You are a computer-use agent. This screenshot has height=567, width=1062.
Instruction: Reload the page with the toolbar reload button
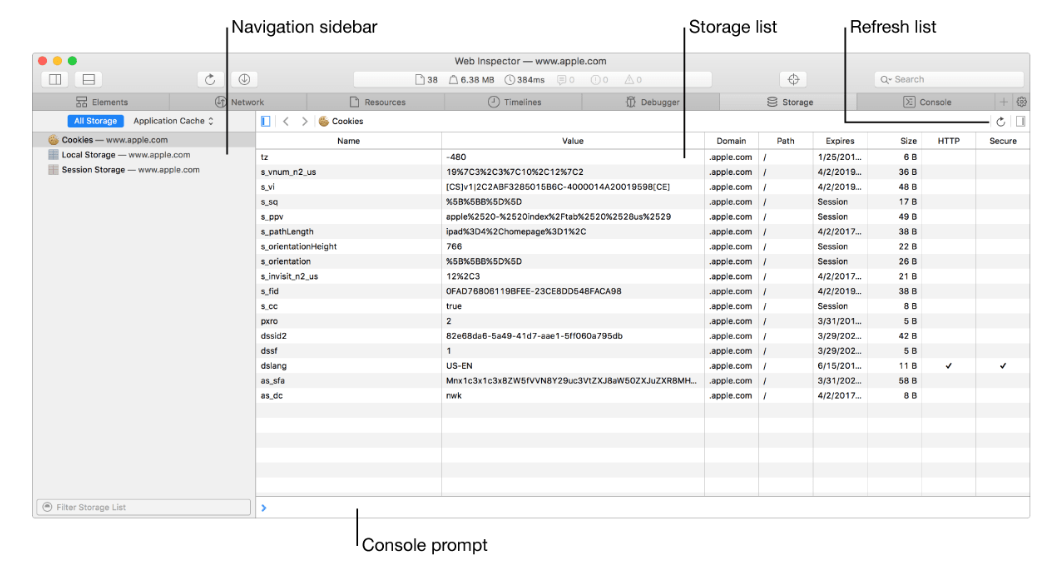coord(210,79)
